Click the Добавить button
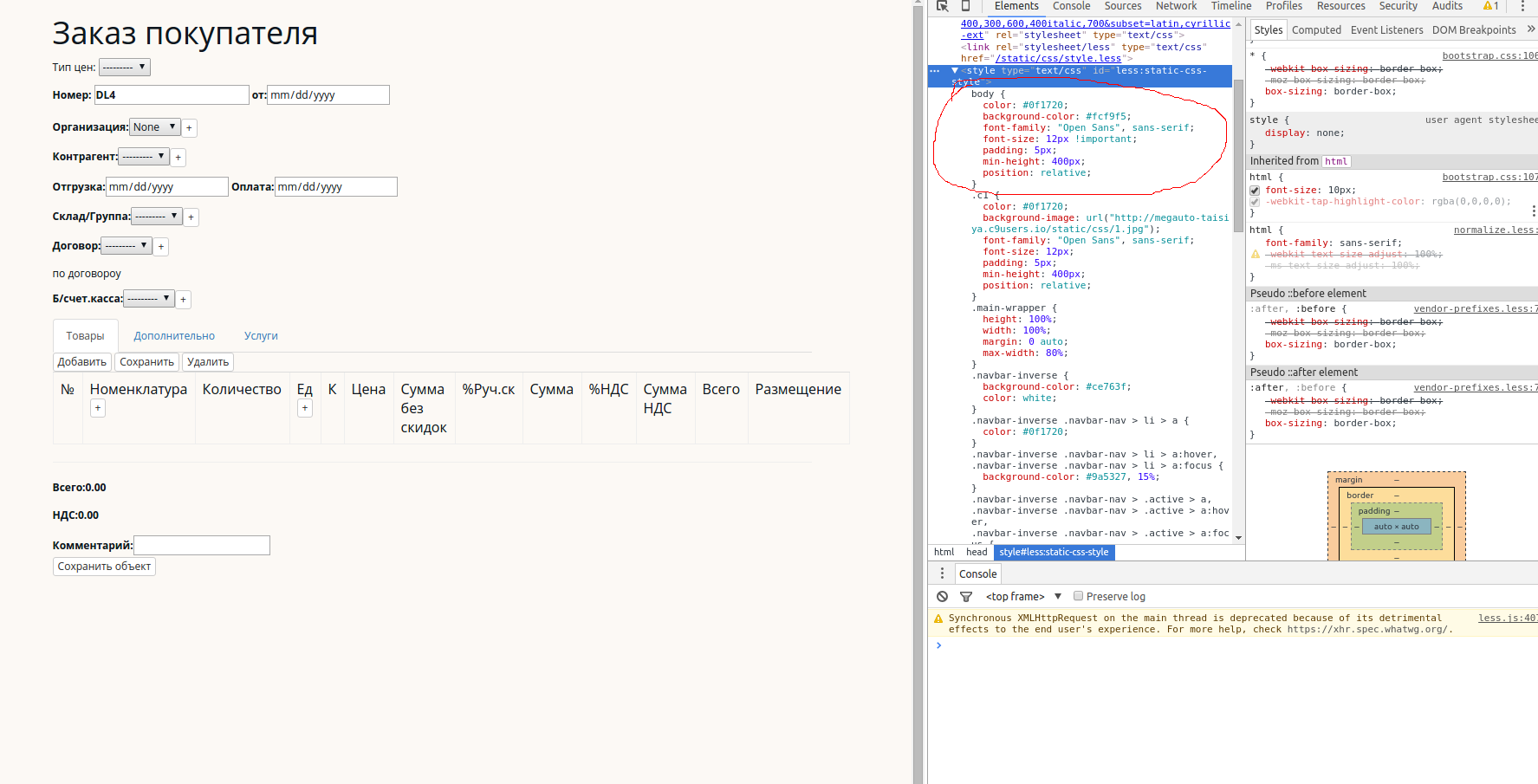 (82, 362)
